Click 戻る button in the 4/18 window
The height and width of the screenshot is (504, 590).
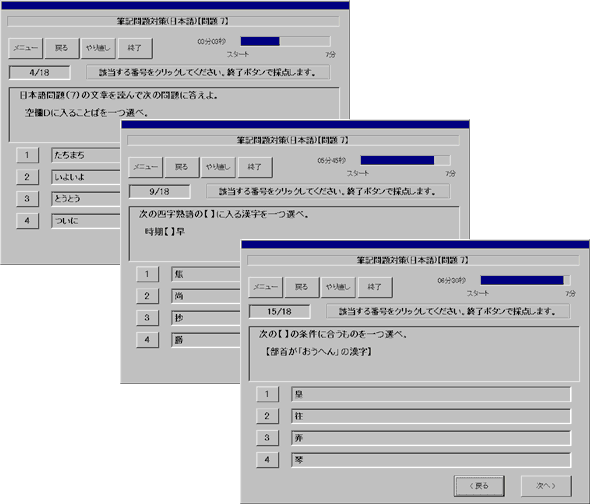coord(62,48)
